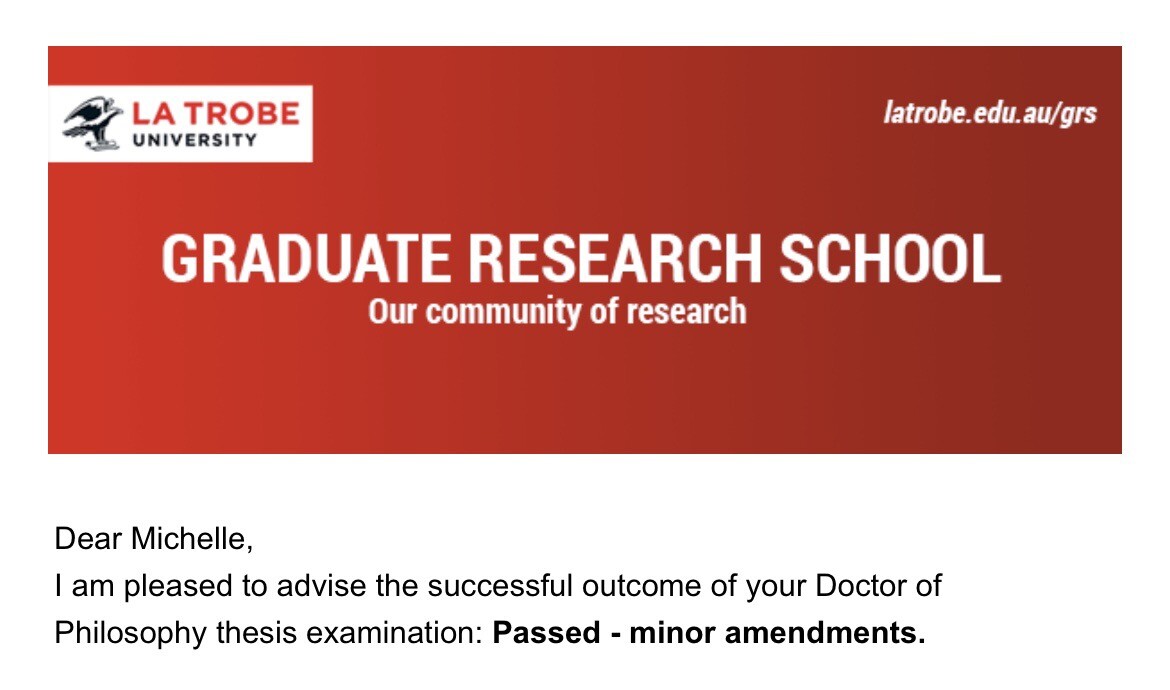The image size is (1170, 690).
Task: Click the word SCHOOL in the banner
Action: click(x=889, y=259)
